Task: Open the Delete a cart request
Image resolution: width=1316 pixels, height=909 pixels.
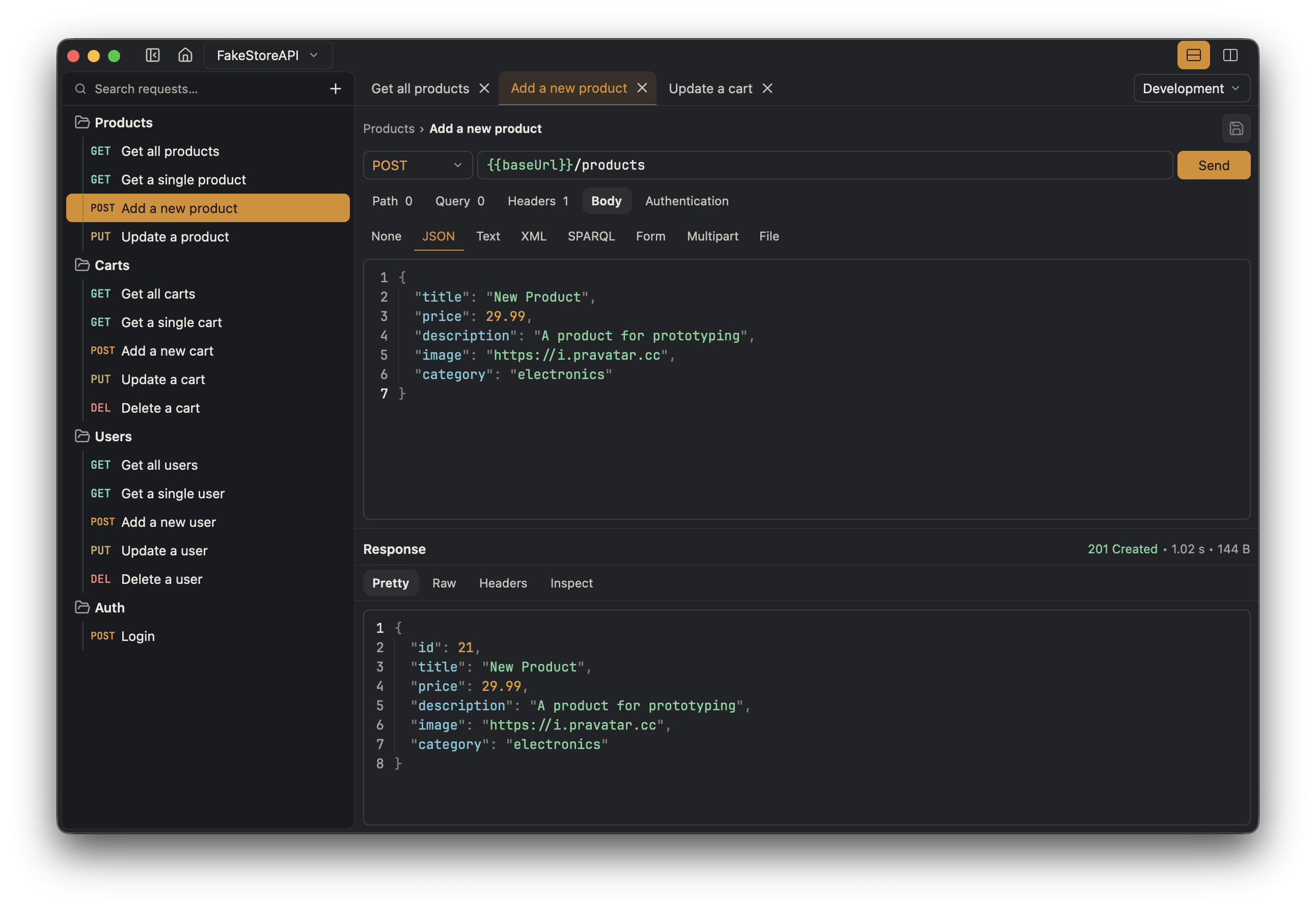Action: [208, 408]
